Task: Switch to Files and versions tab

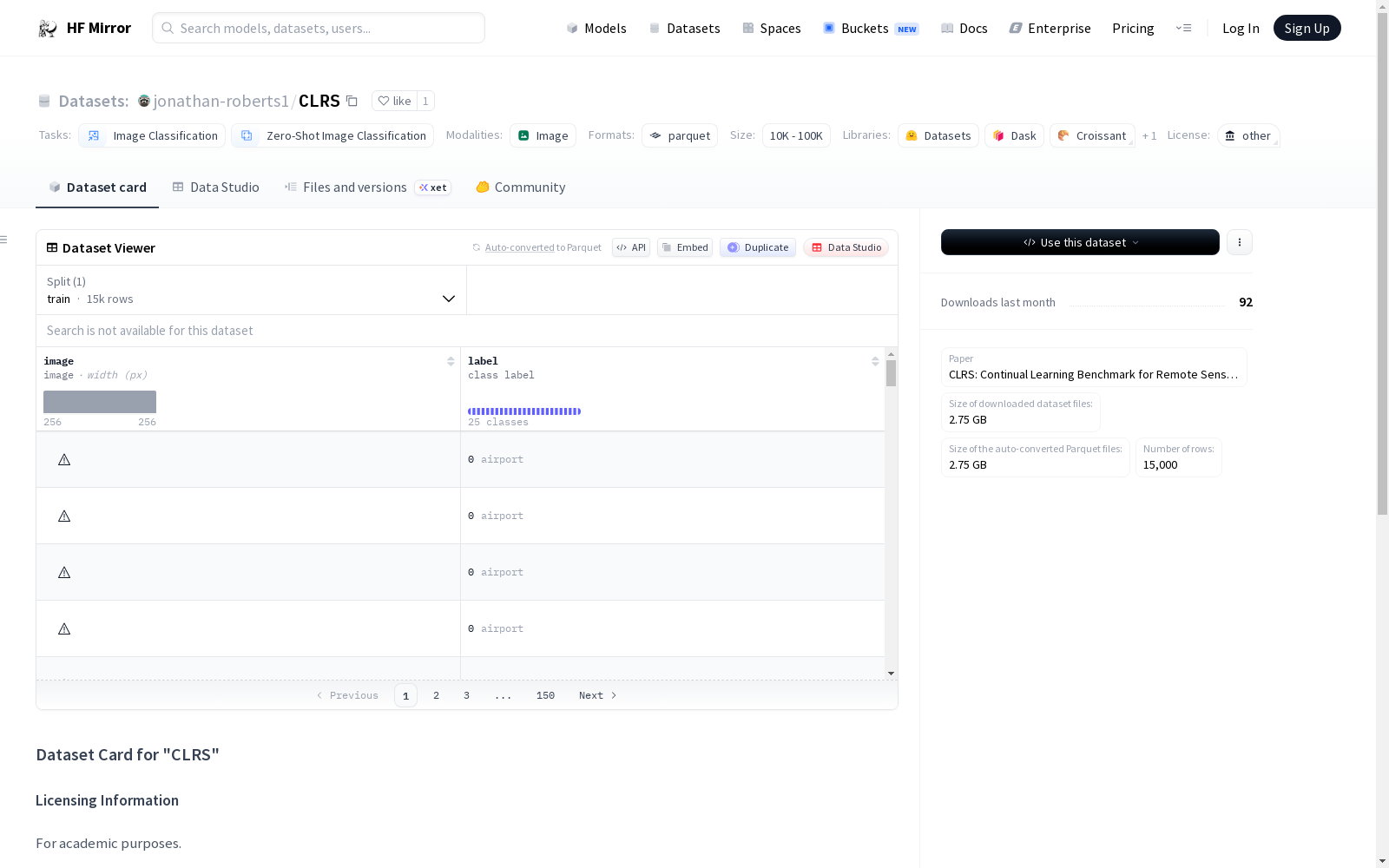Action: [x=368, y=187]
